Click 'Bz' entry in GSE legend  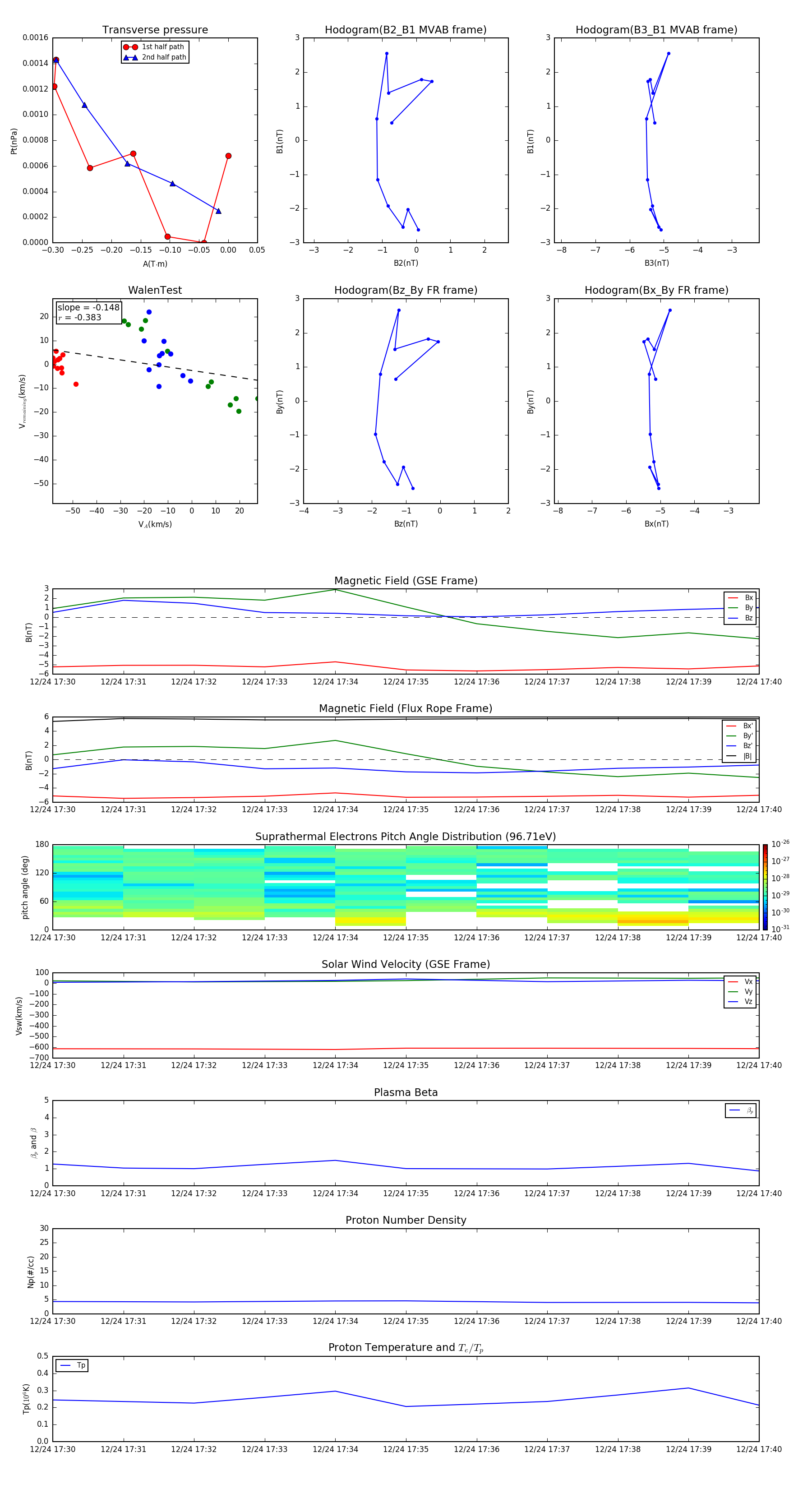(740, 619)
